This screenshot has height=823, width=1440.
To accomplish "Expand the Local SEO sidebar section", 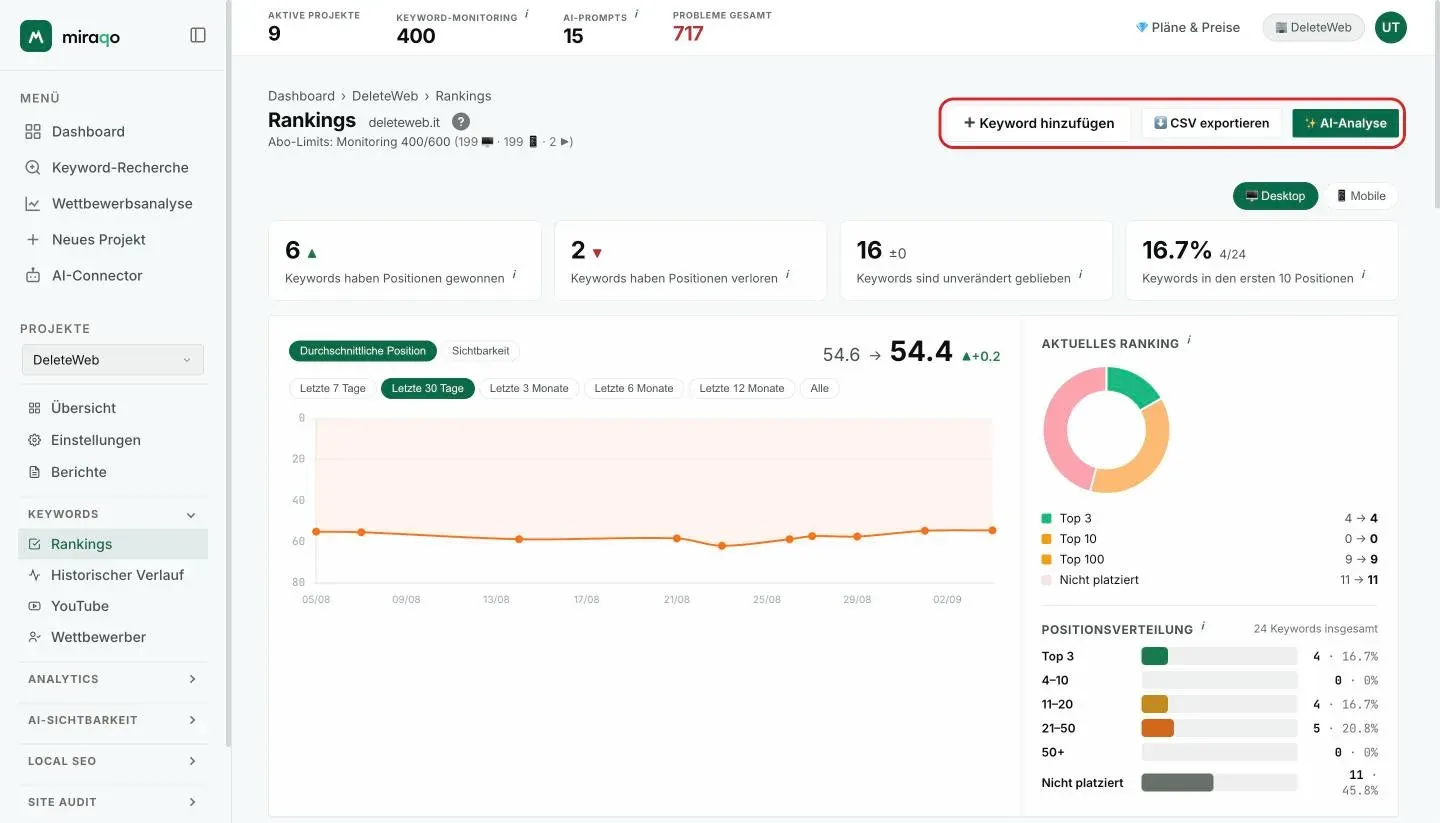I will click(x=192, y=761).
